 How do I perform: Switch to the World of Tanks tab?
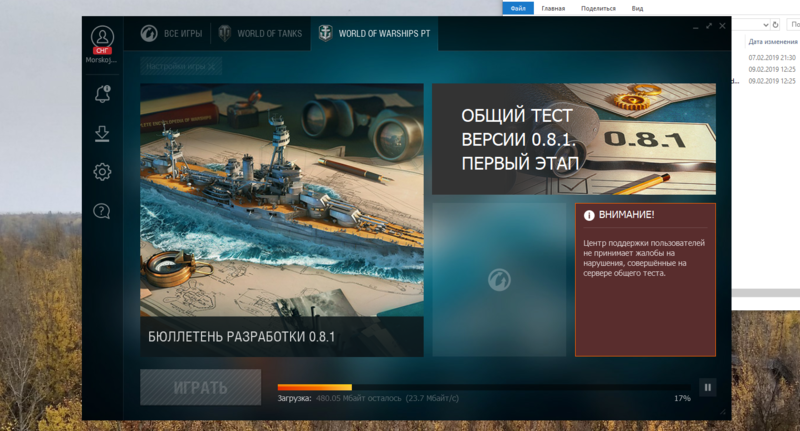[260, 34]
